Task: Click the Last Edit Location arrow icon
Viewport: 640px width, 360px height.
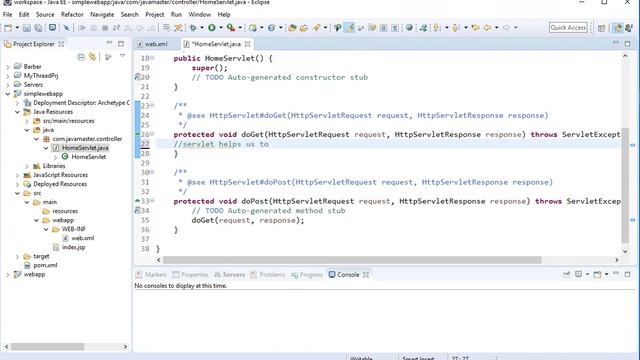Action: click(475, 28)
